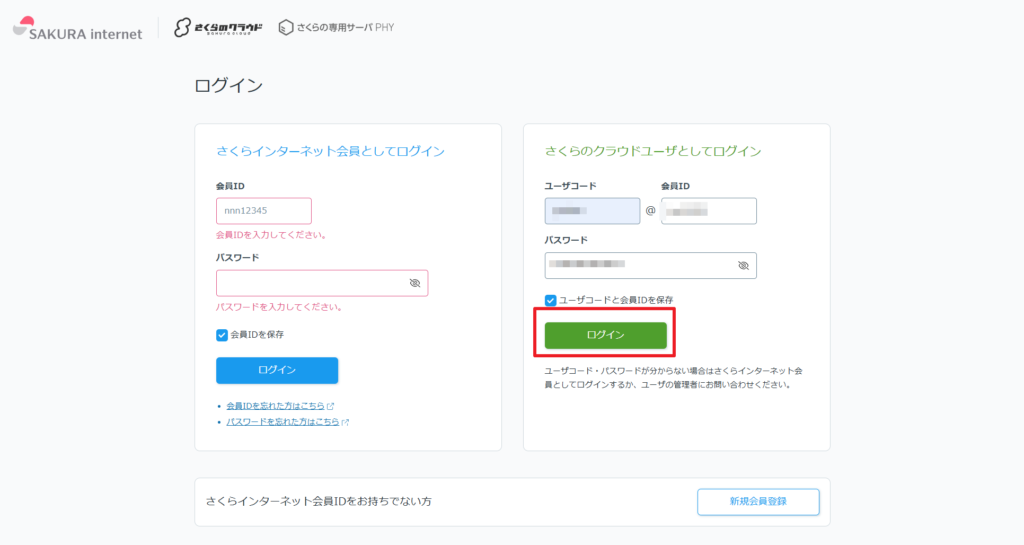Click the 新規会員登録 button

(758, 501)
